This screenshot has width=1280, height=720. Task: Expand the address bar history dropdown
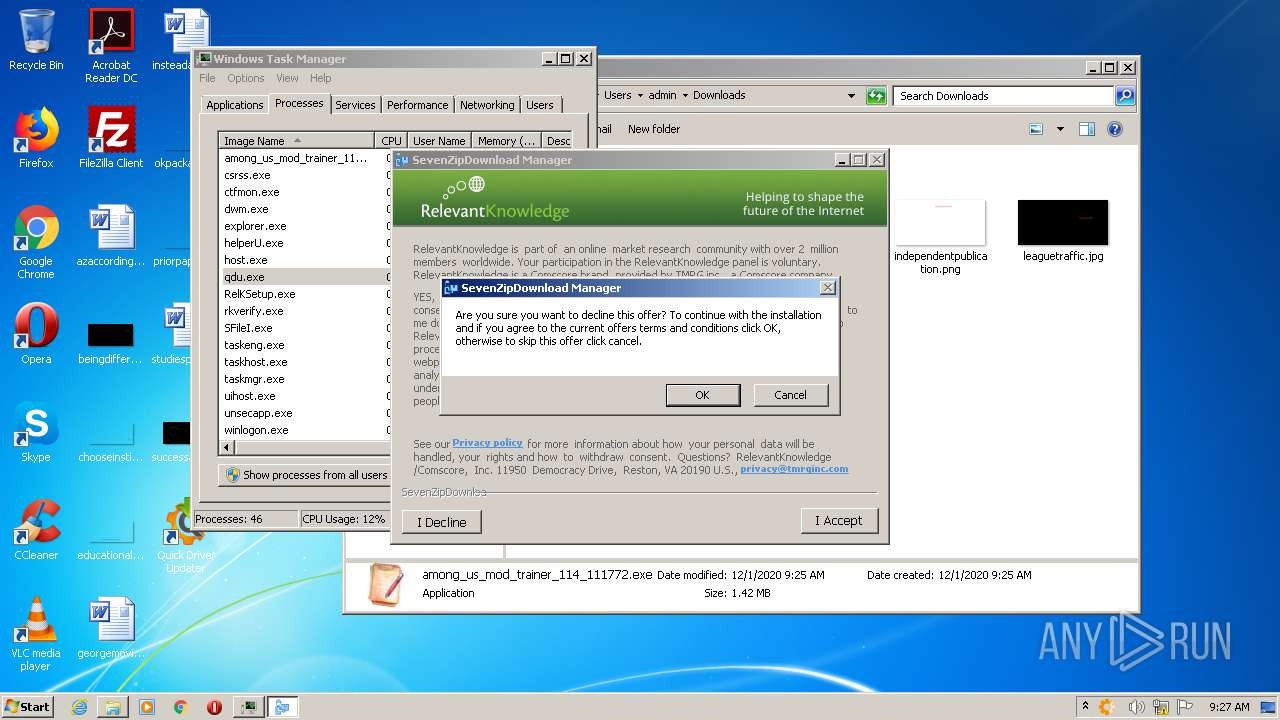click(x=851, y=96)
